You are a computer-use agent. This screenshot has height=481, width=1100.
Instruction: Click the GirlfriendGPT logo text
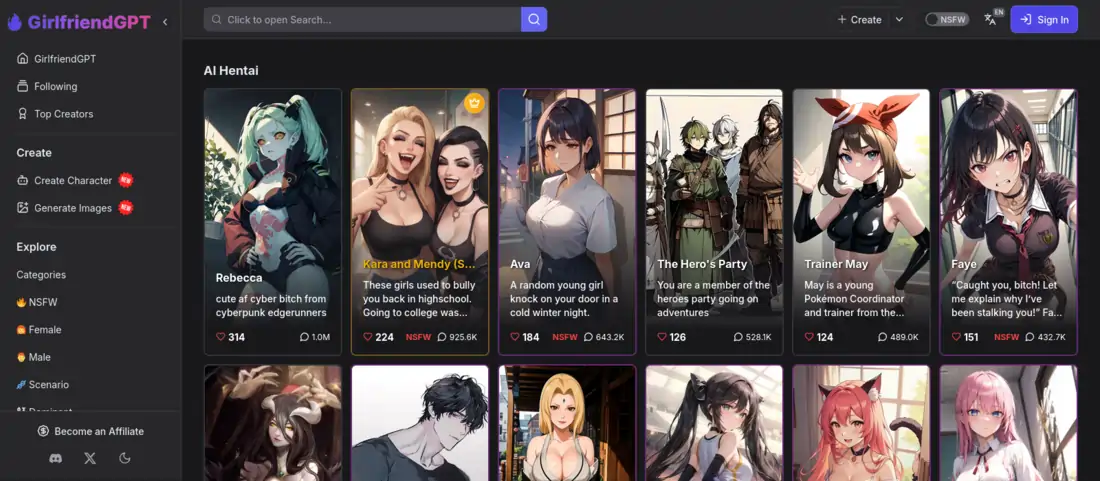pyautogui.click(x=89, y=22)
